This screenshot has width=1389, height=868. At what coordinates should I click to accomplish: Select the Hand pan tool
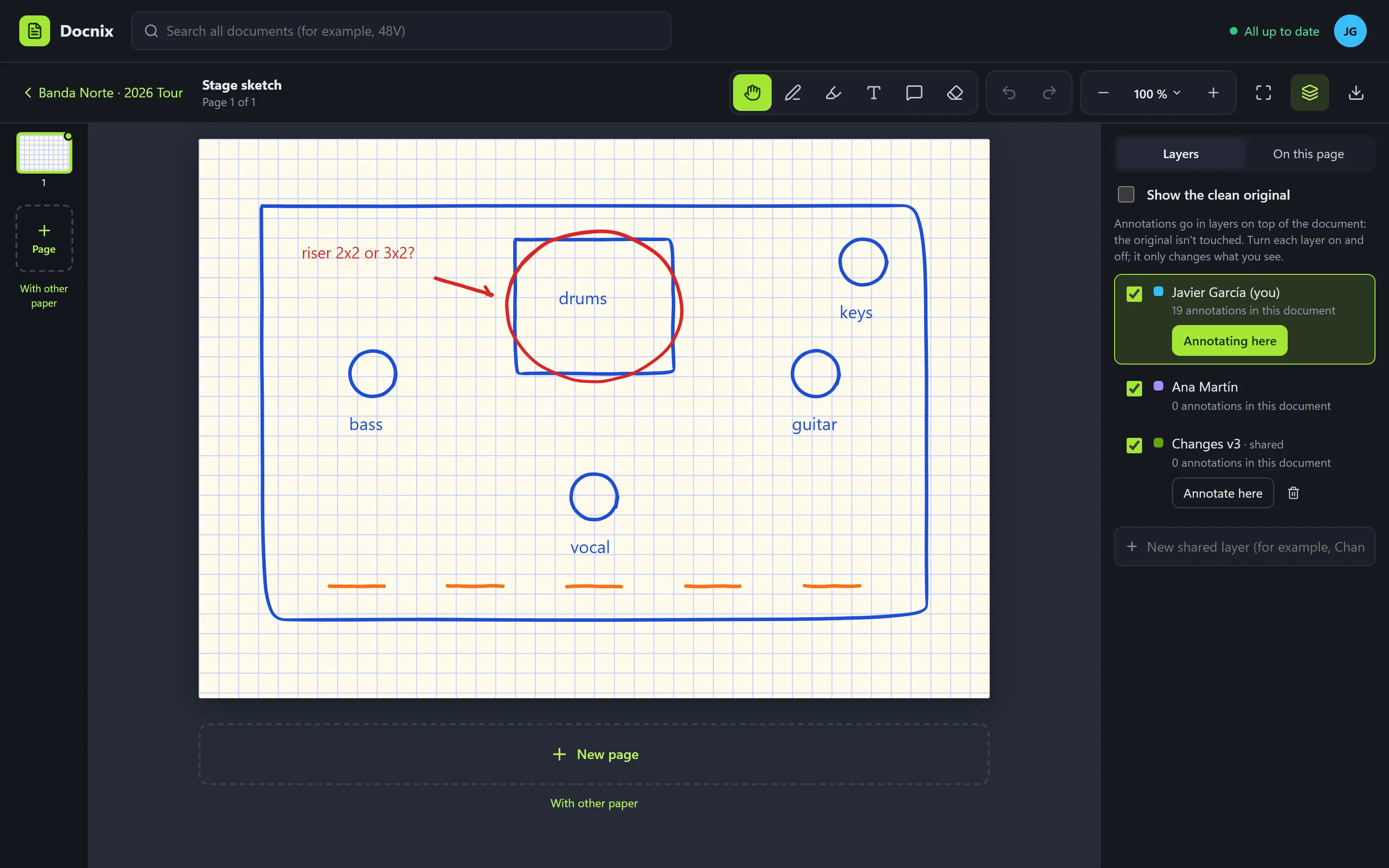coord(752,93)
